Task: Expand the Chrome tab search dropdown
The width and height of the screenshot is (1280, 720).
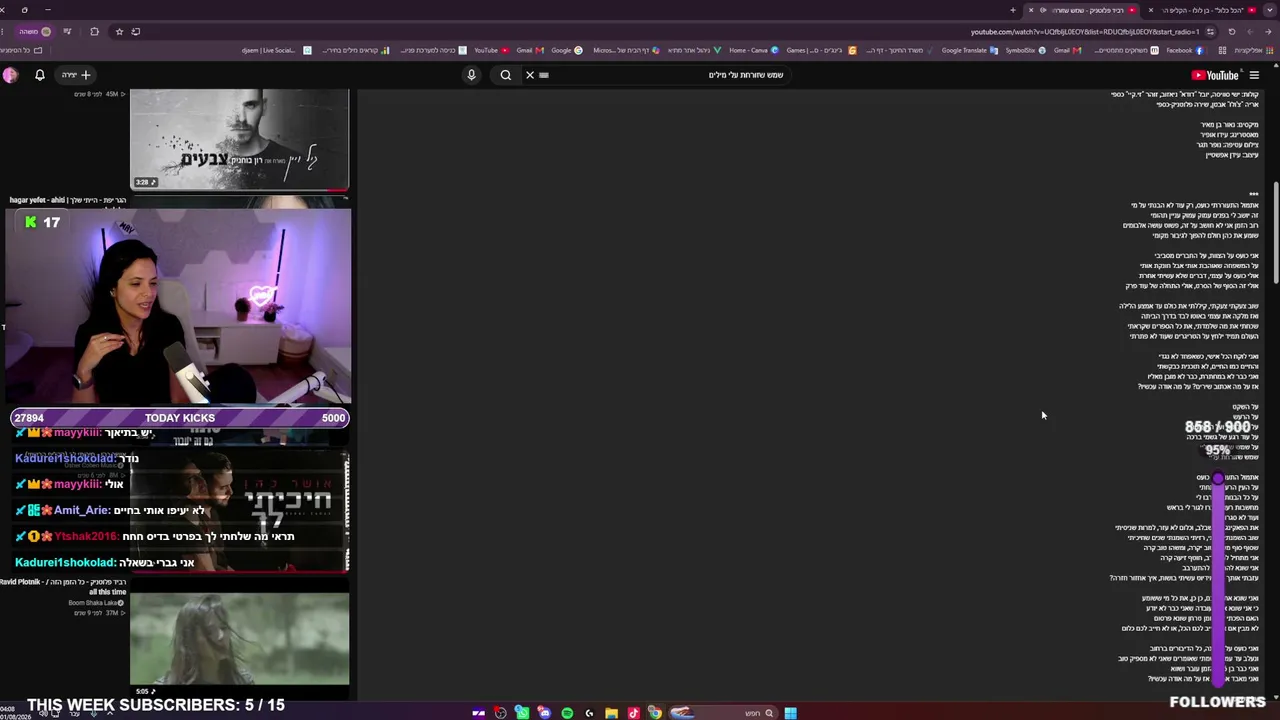Action: [1269, 10]
